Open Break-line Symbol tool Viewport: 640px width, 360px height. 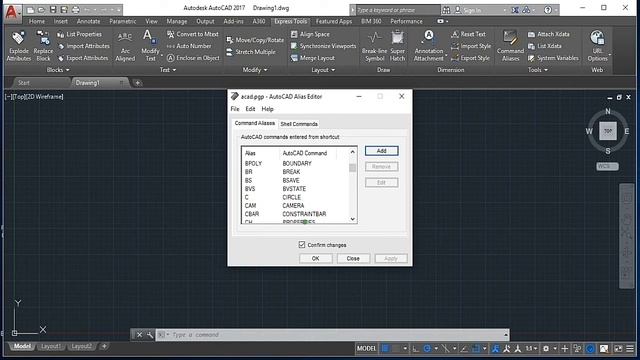[374, 46]
